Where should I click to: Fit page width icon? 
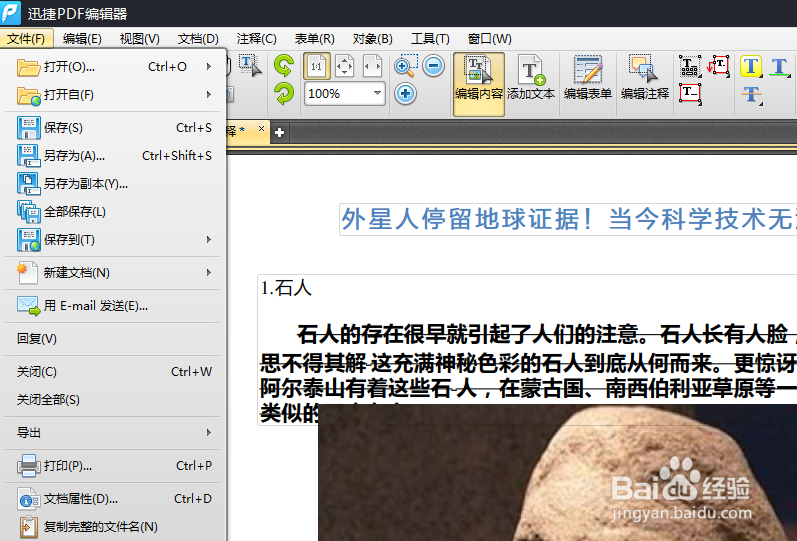372,66
